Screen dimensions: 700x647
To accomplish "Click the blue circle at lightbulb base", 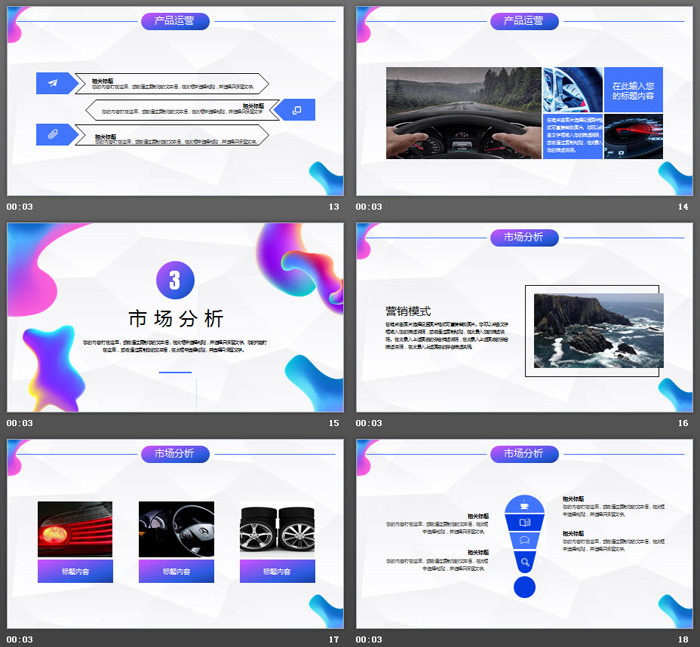I will 525,587.
